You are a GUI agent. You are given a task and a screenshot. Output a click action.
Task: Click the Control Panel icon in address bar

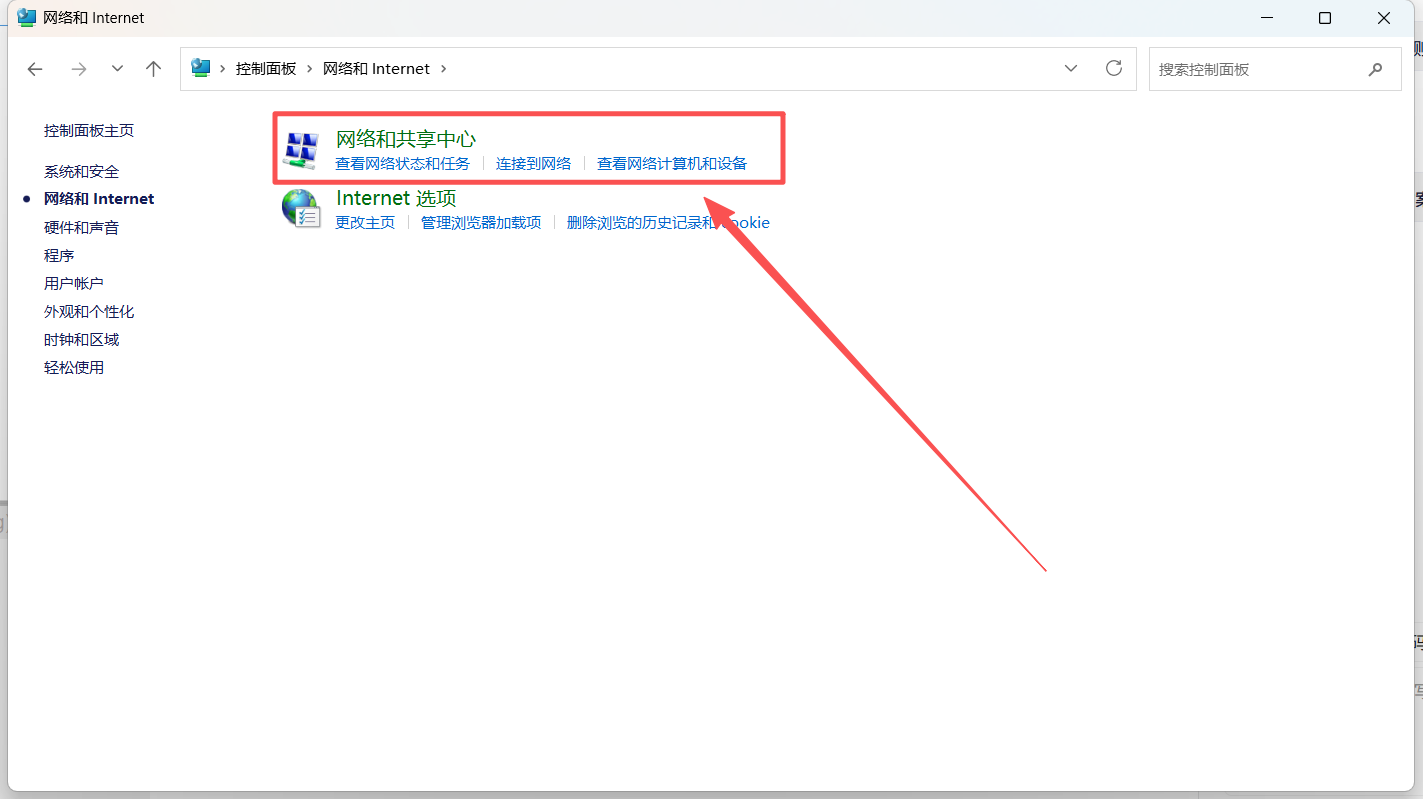pyautogui.click(x=201, y=68)
